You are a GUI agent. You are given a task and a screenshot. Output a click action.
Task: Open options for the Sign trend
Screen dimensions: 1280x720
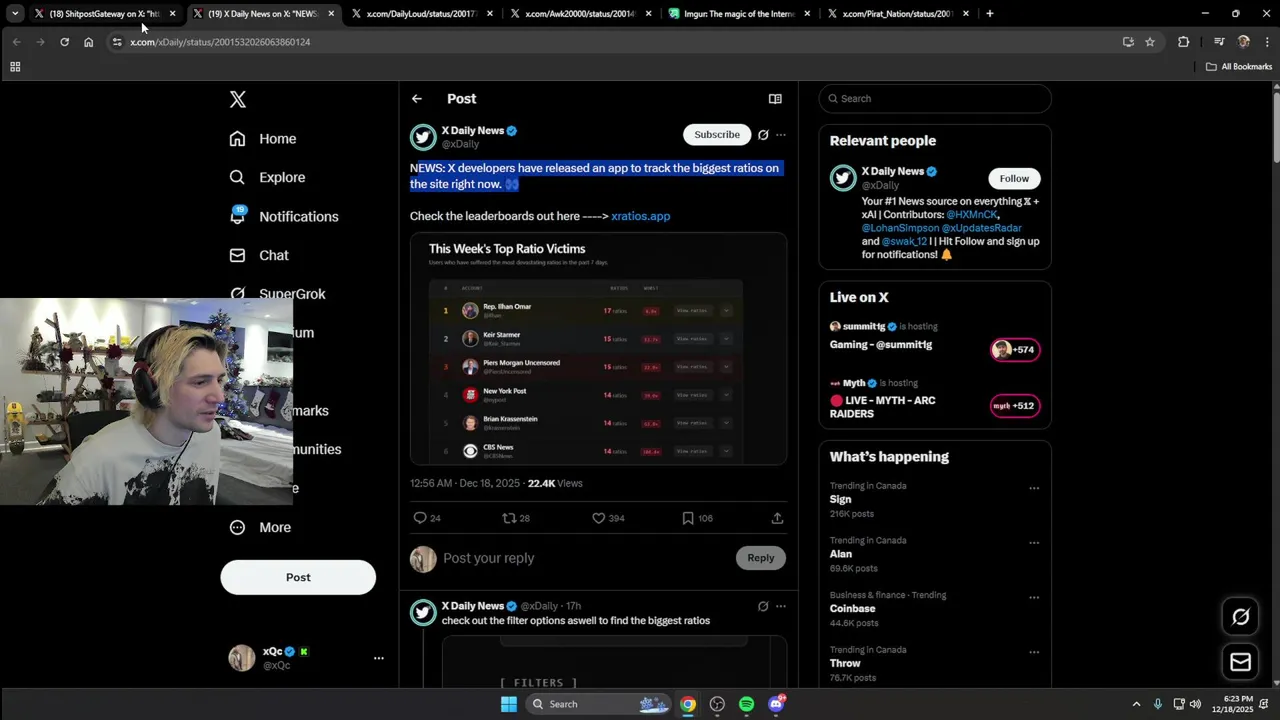pos(1034,489)
